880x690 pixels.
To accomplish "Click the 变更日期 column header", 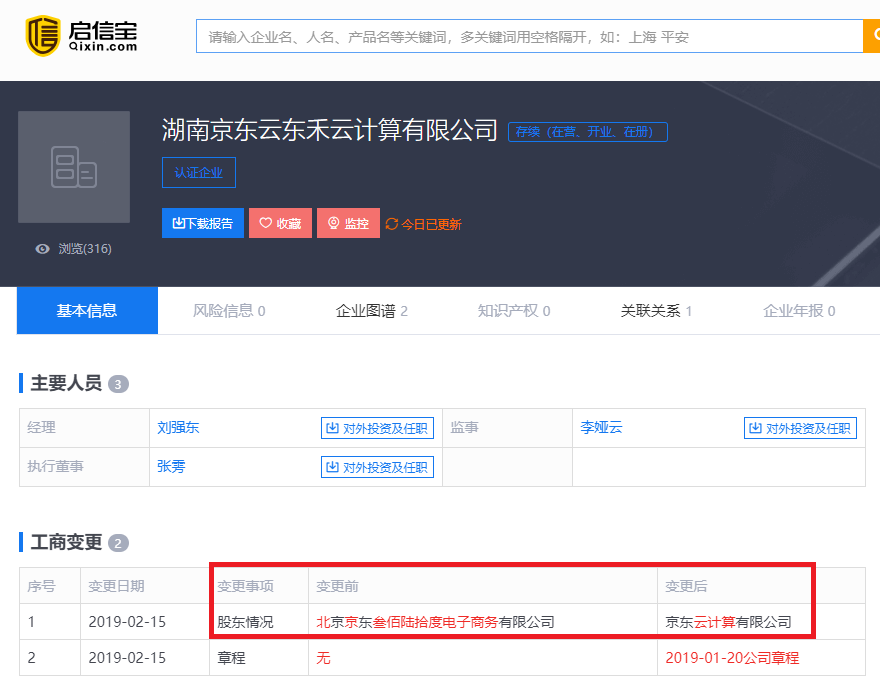I will coord(116,586).
